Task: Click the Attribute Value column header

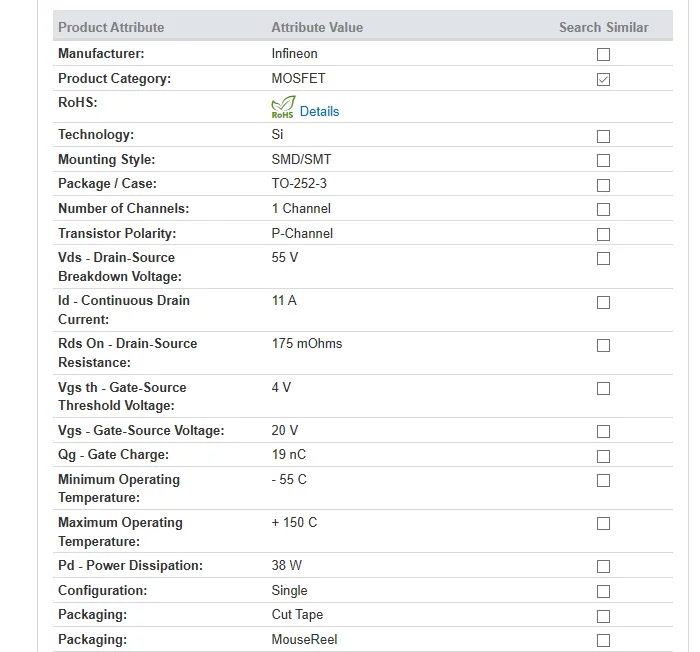Action: [x=317, y=27]
